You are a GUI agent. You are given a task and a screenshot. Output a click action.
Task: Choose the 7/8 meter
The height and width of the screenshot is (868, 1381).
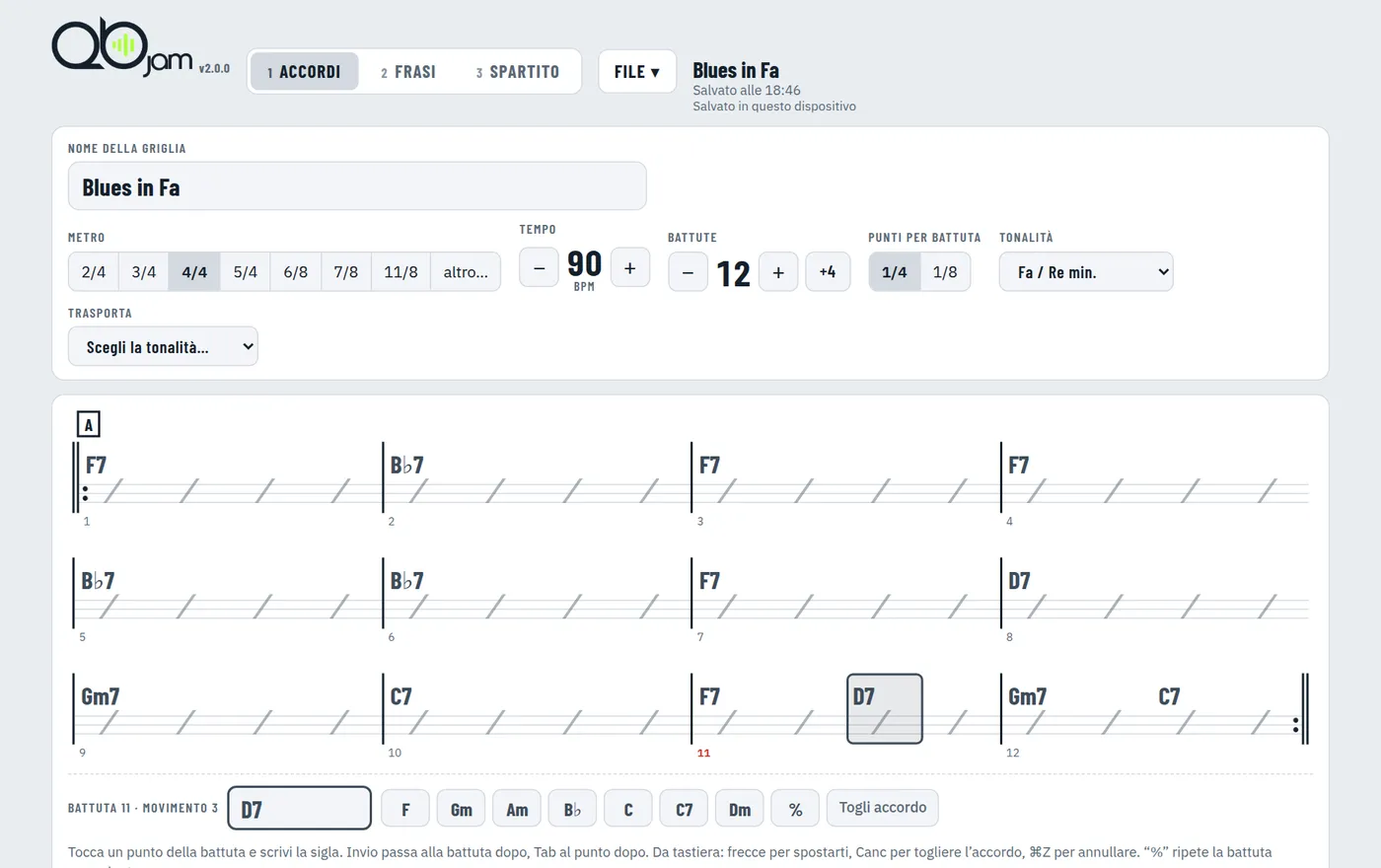pos(346,272)
